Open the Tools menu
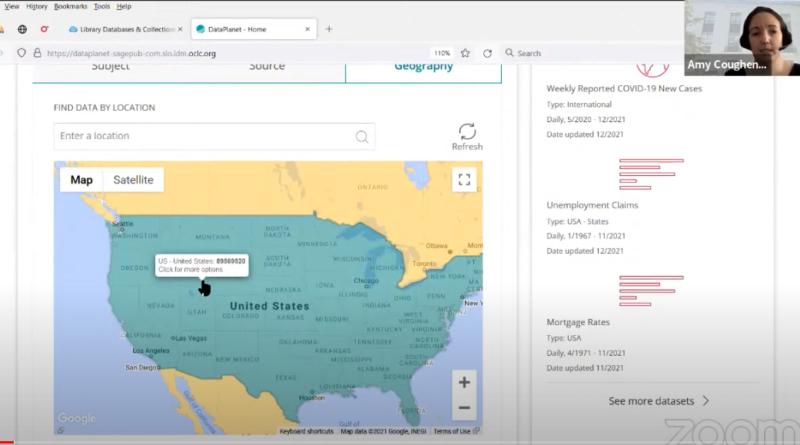Image resolution: width=800 pixels, height=445 pixels. coord(102,6)
